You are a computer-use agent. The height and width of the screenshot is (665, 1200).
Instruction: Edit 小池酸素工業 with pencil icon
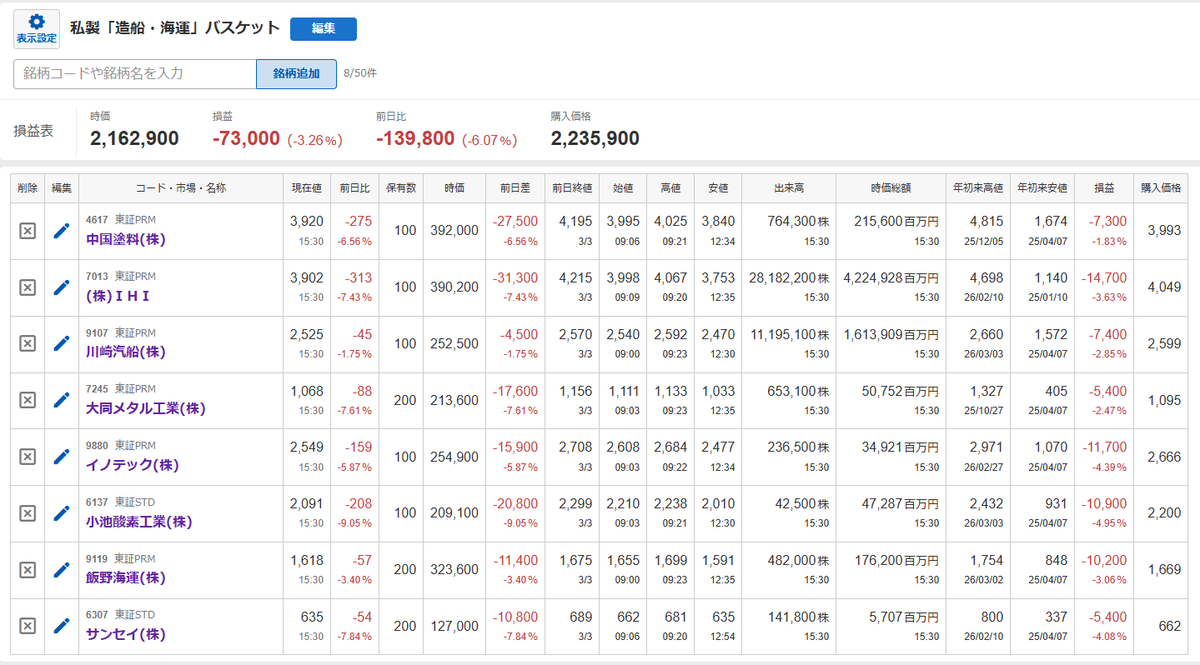point(62,513)
